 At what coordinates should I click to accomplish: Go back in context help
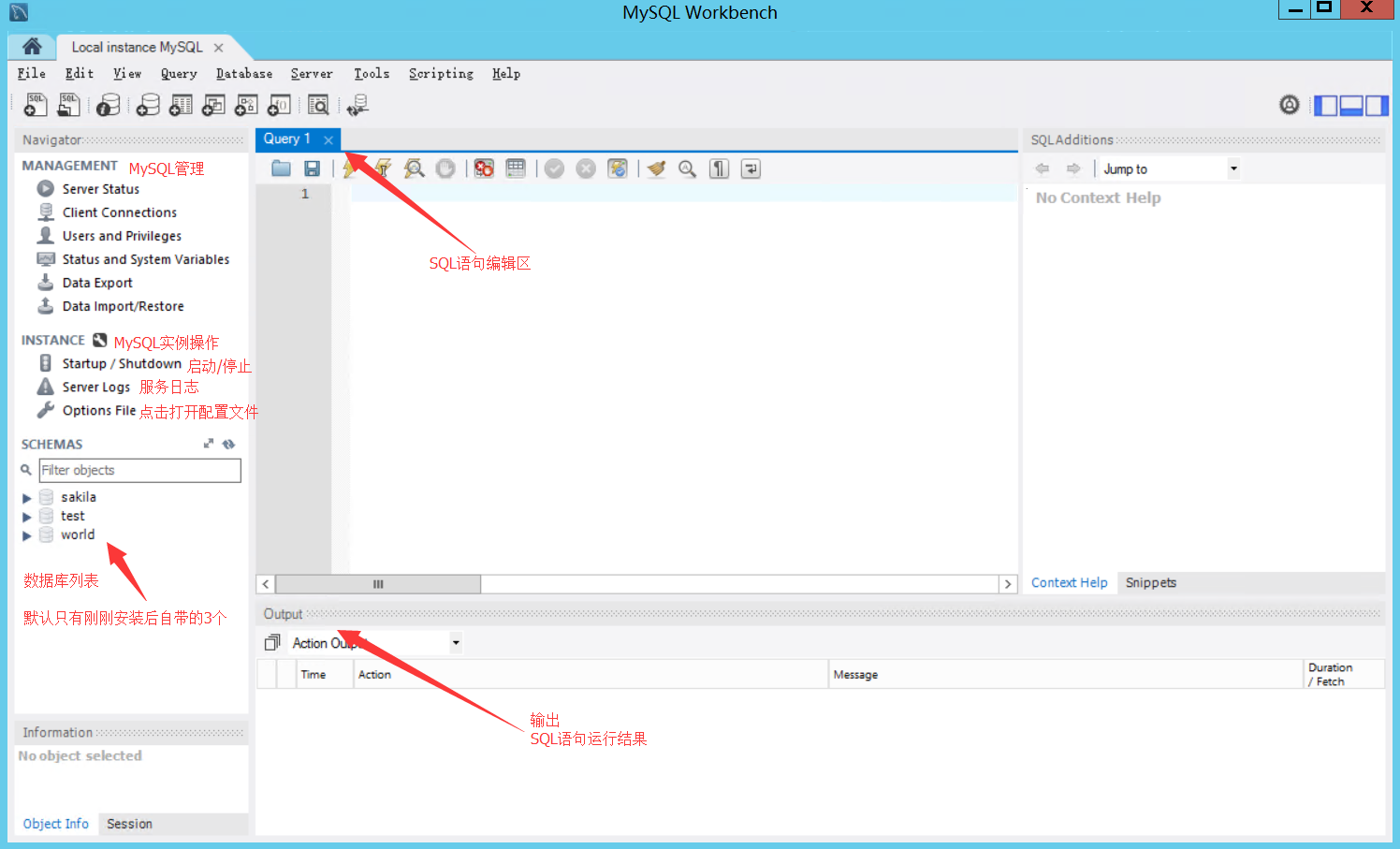pyautogui.click(x=1043, y=168)
